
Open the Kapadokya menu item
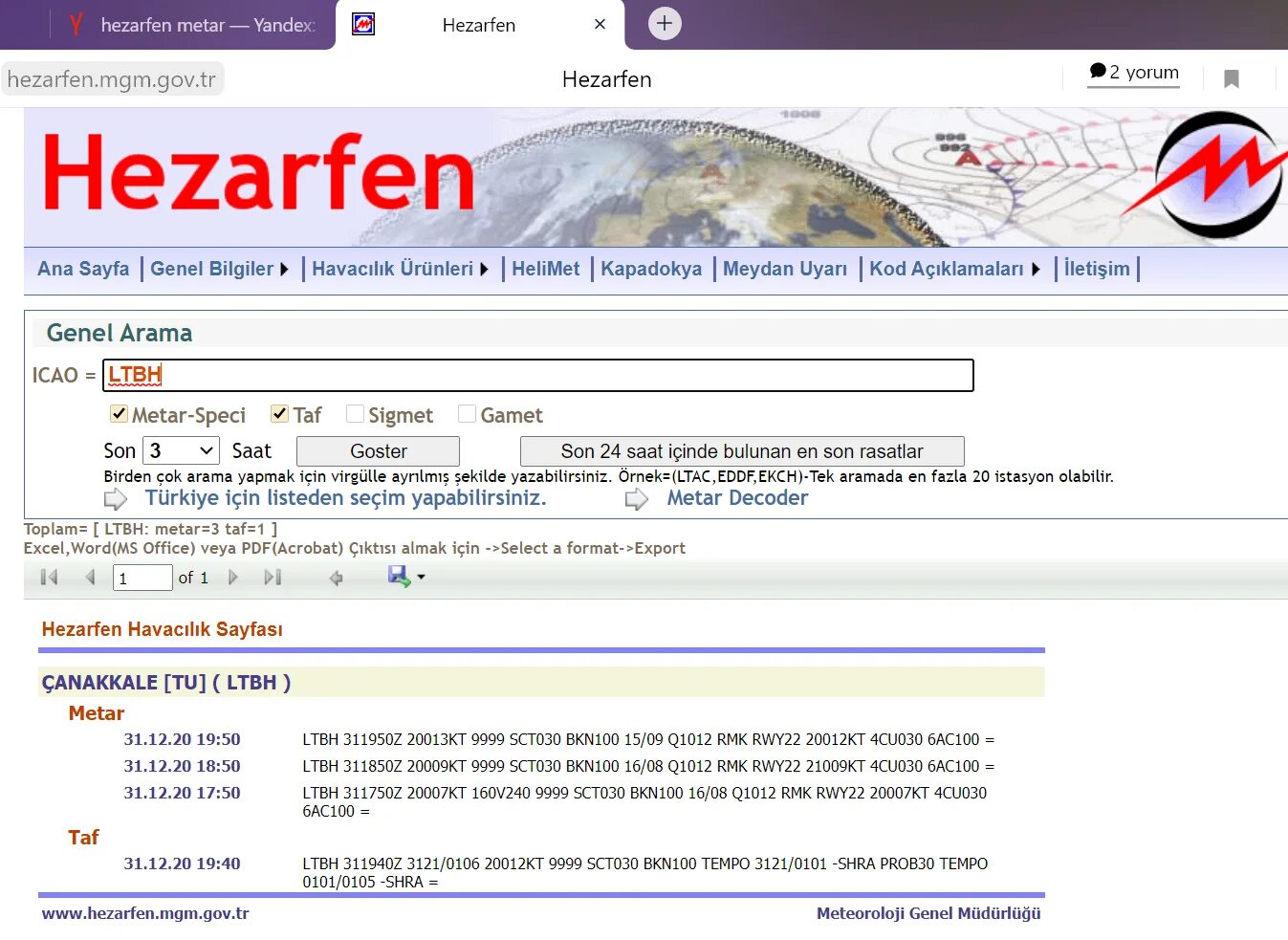(651, 269)
